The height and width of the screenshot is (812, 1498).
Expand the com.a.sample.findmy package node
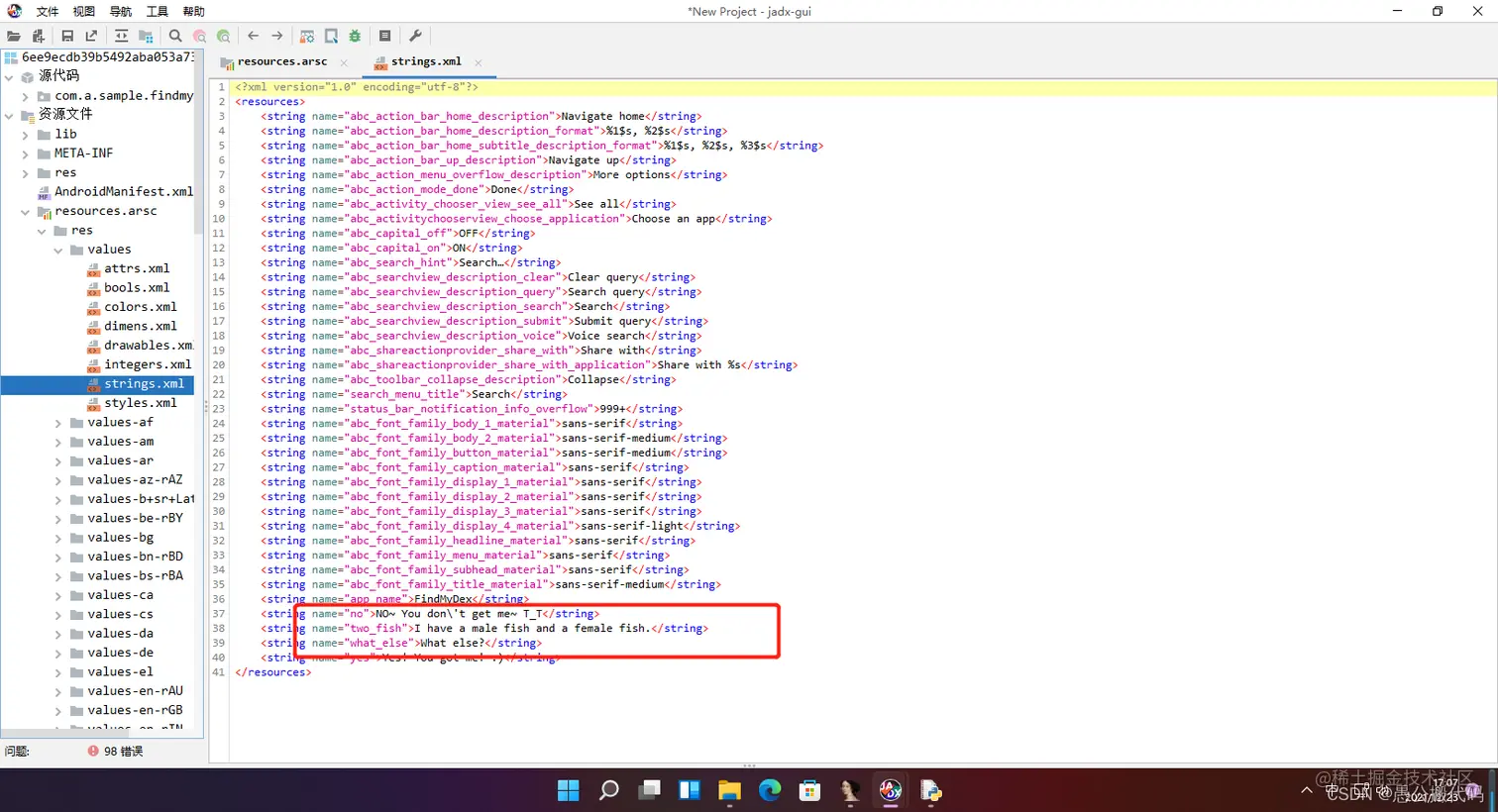26,96
